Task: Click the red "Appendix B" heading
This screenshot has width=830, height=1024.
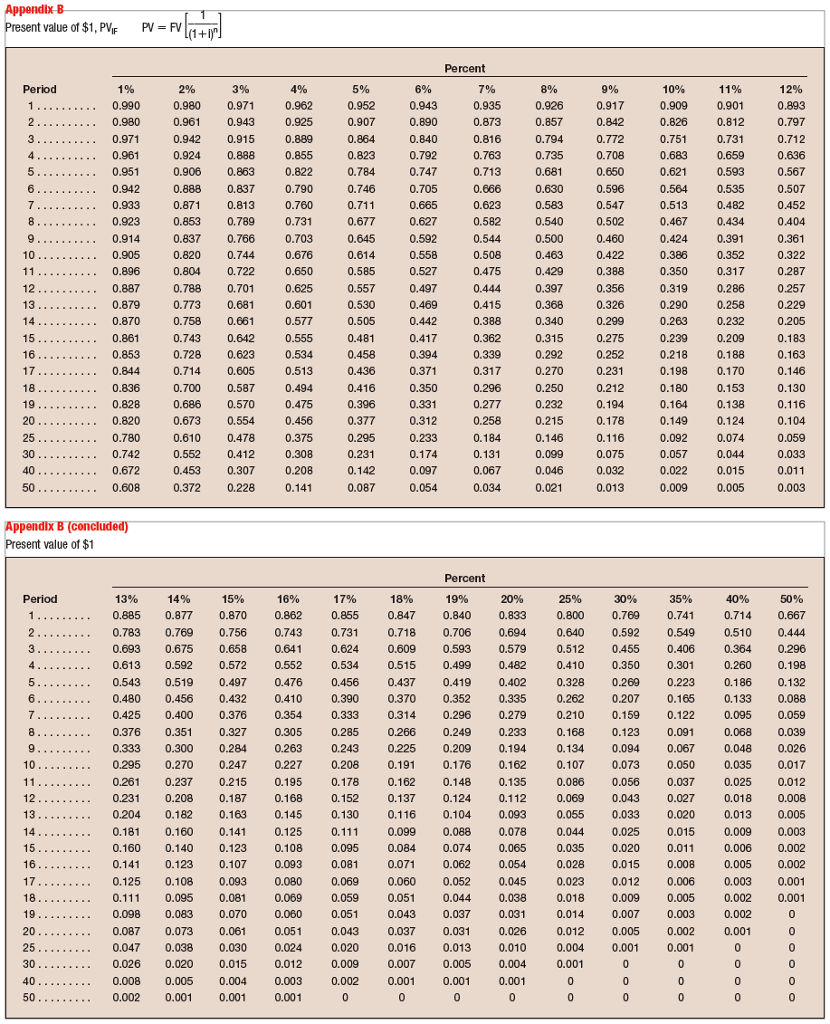Action: pos(33,8)
